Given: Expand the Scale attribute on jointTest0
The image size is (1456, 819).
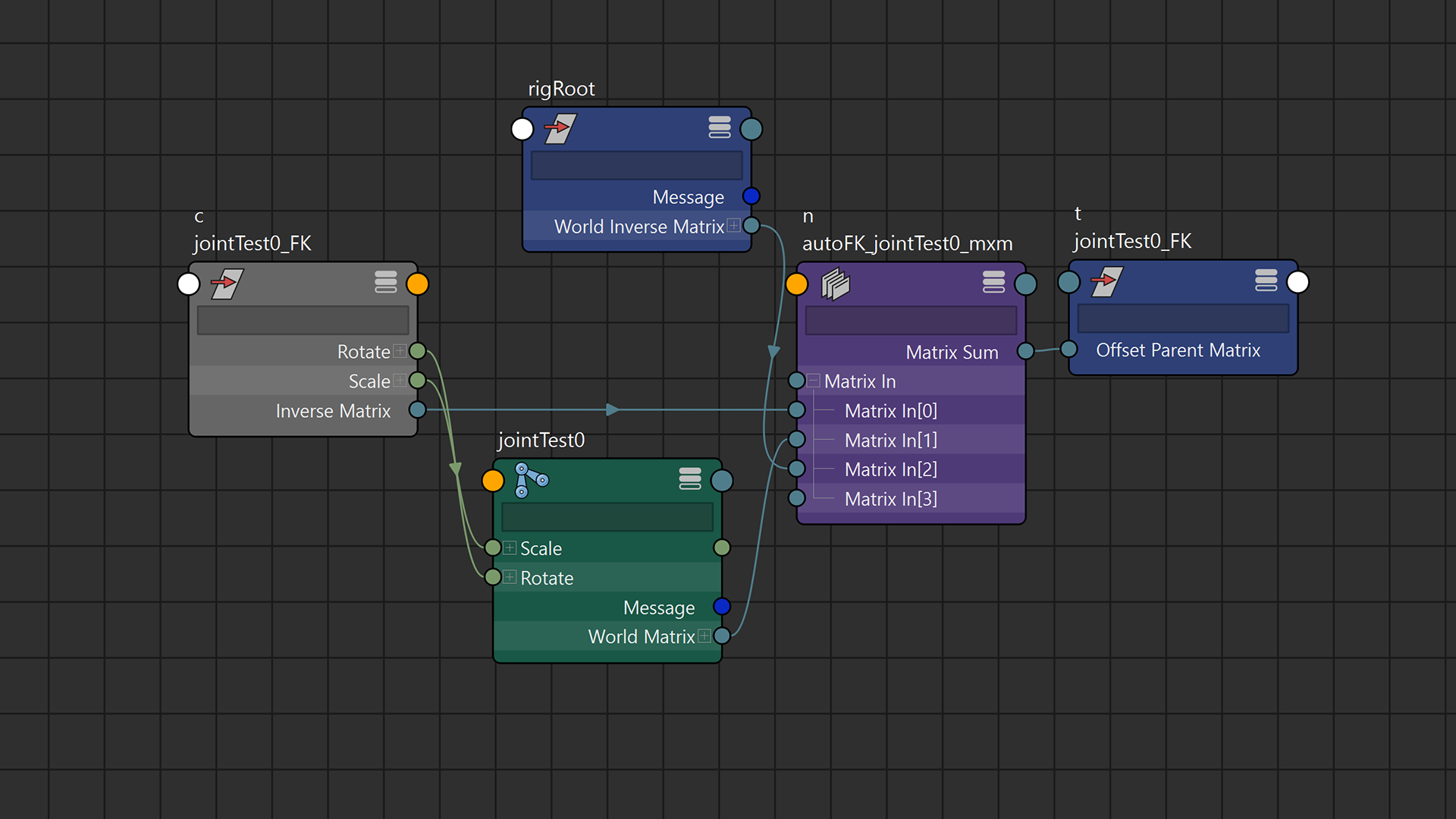Looking at the screenshot, I should click(x=510, y=548).
